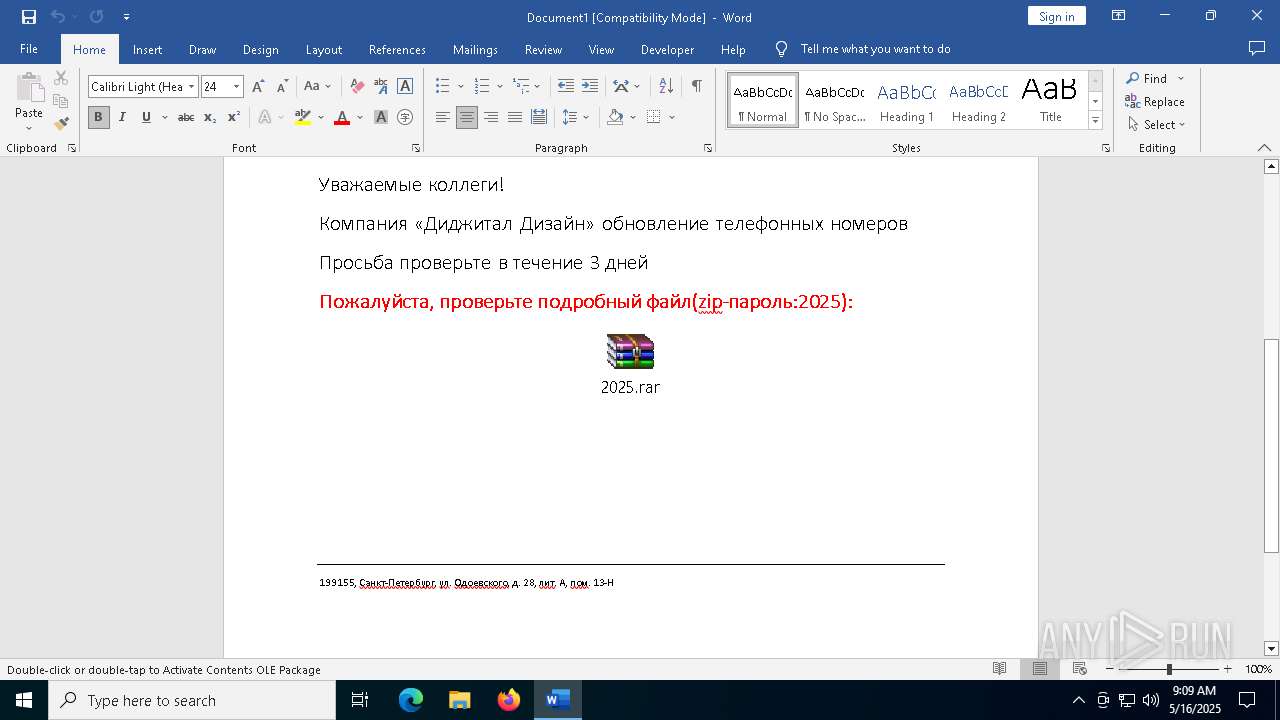Open Microsoft Edge from taskbar

coord(411,700)
